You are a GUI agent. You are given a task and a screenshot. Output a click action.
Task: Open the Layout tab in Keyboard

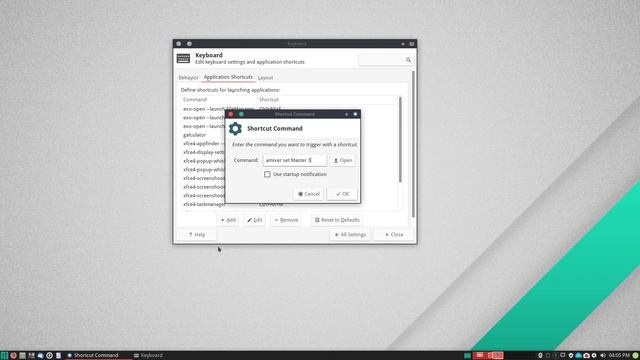(265, 78)
